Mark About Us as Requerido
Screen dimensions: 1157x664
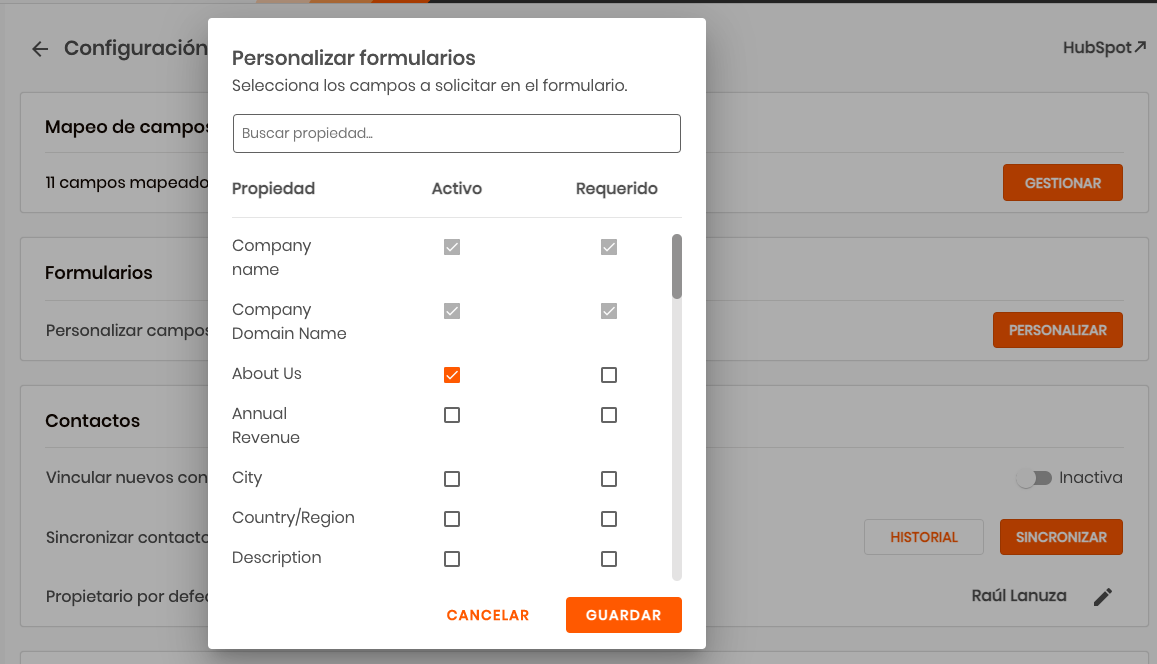(x=609, y=375)
